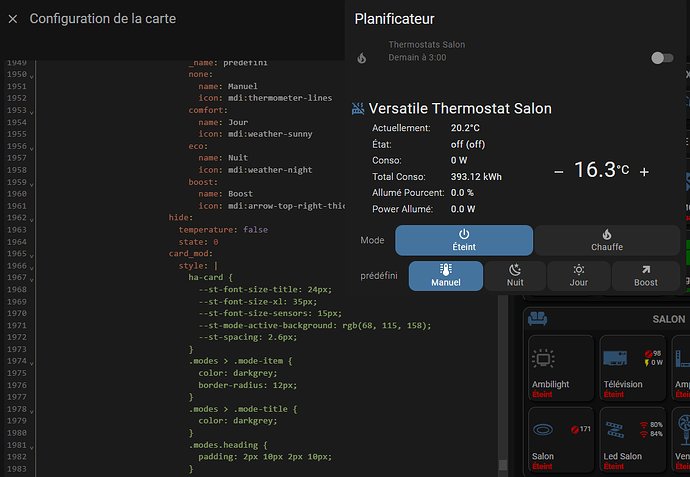Click the radiator icon beside Versatile Thermostat Salon
This screenshot has width=690, height=477.
(358, 108)
